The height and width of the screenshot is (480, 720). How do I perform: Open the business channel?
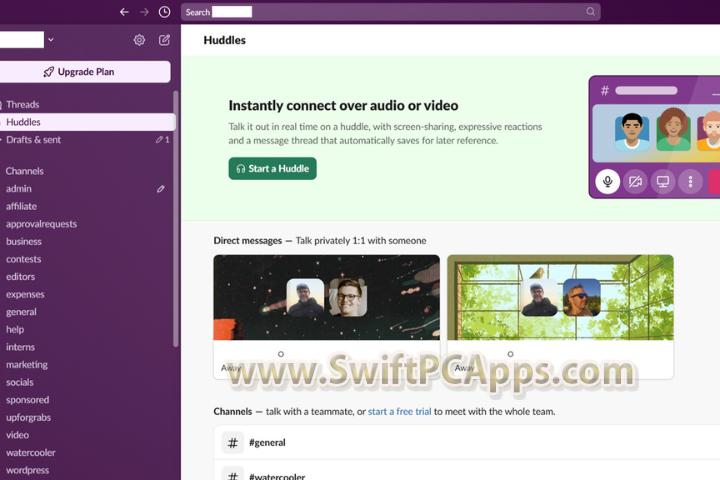tap(24, 242)
